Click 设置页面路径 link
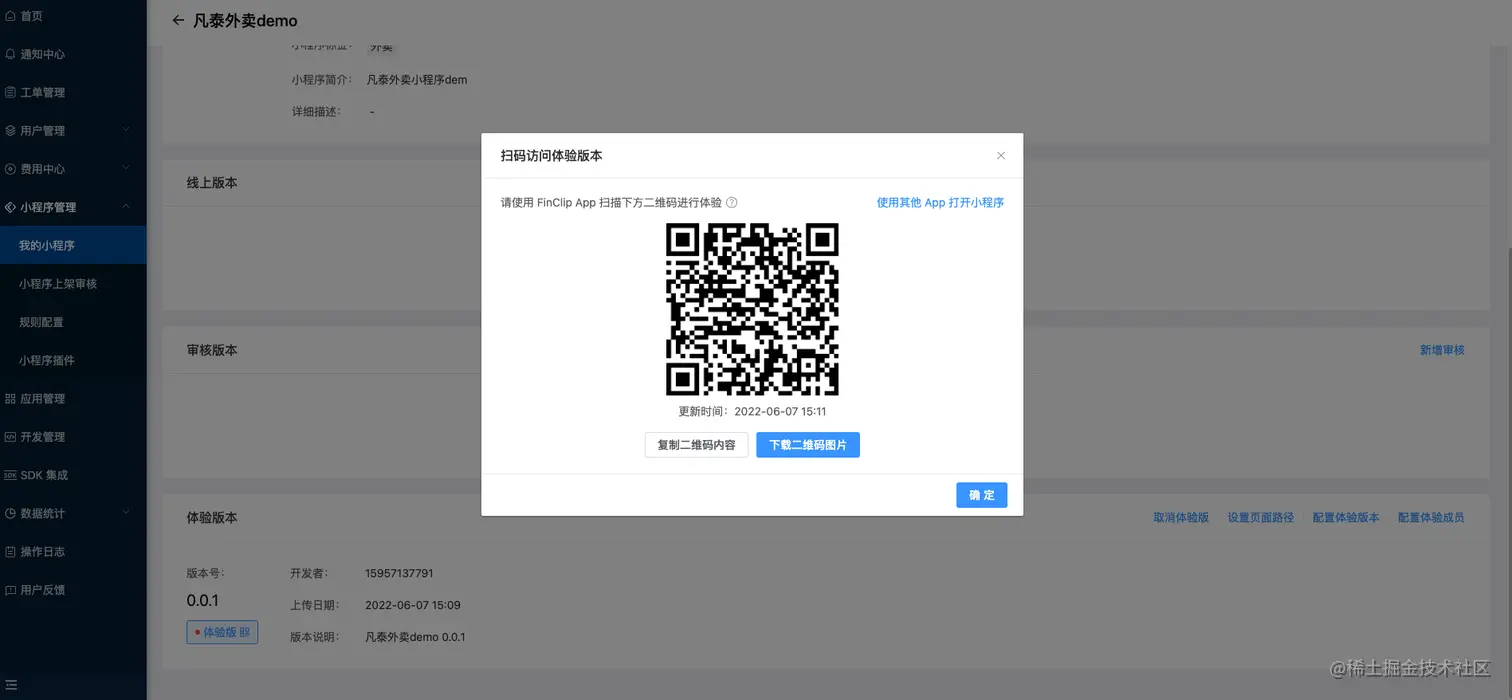 (1260, 517)
